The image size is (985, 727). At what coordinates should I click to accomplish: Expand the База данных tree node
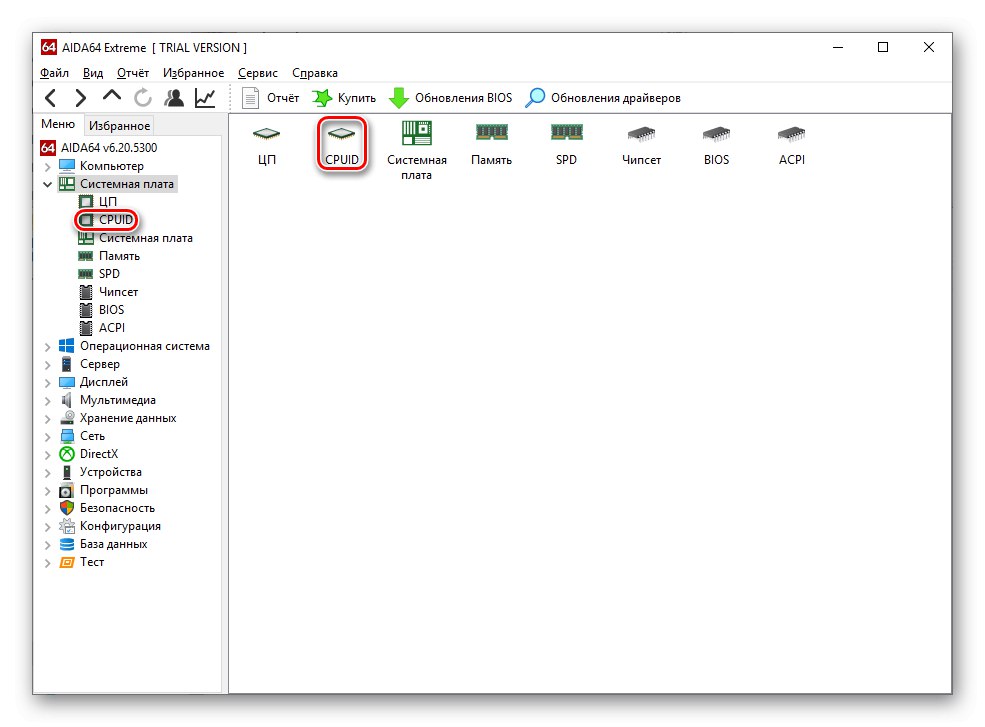[x=48, y=545]
